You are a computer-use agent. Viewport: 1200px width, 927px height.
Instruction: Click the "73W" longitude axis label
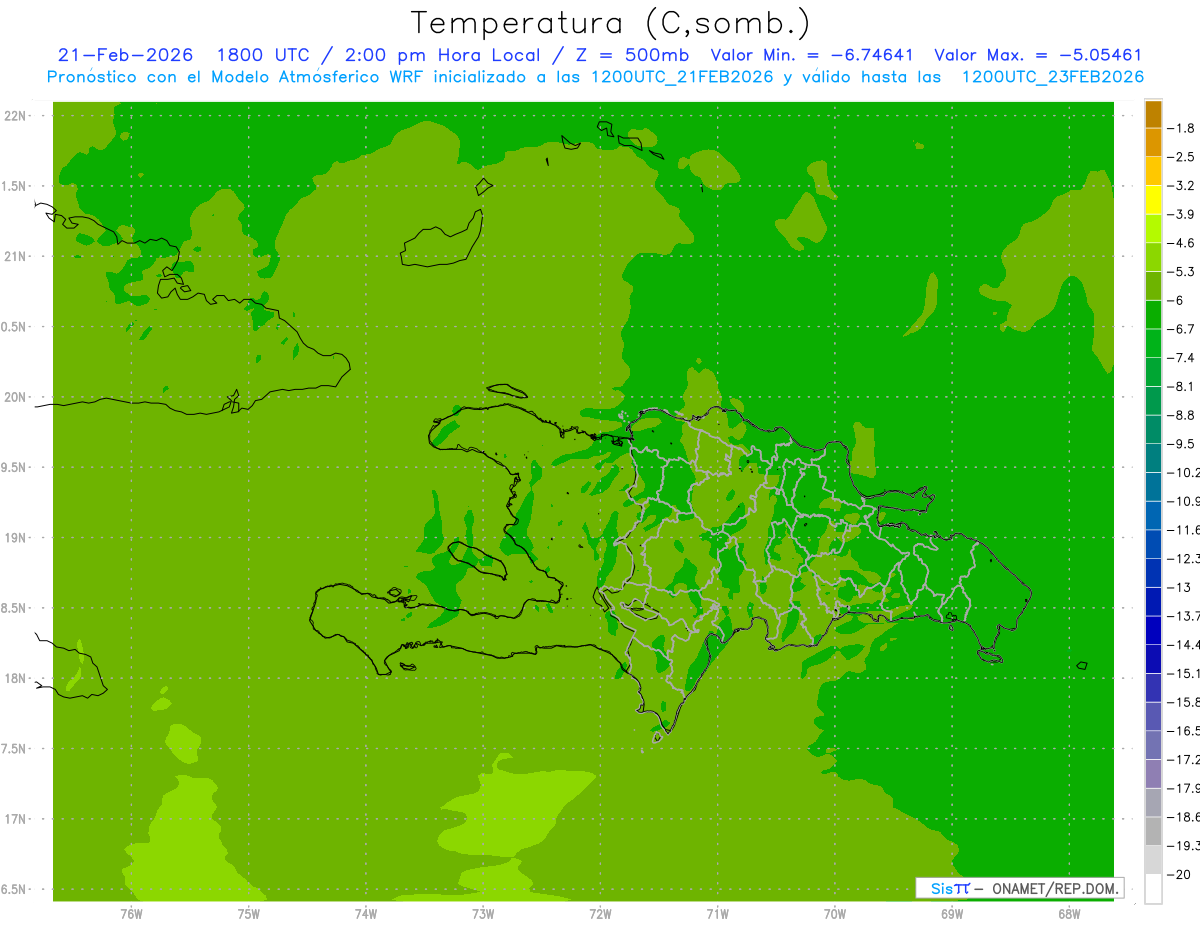[x=483, y=913]
